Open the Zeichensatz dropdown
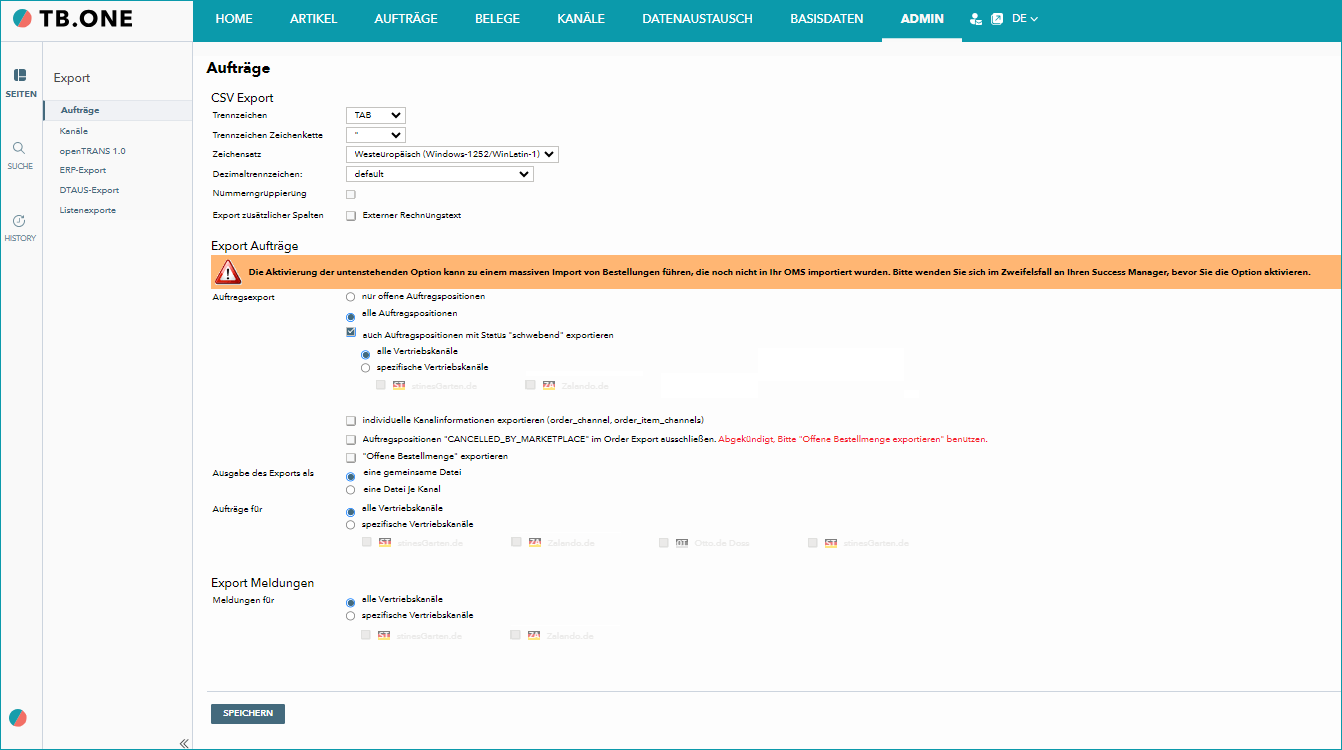 (452, 154)
